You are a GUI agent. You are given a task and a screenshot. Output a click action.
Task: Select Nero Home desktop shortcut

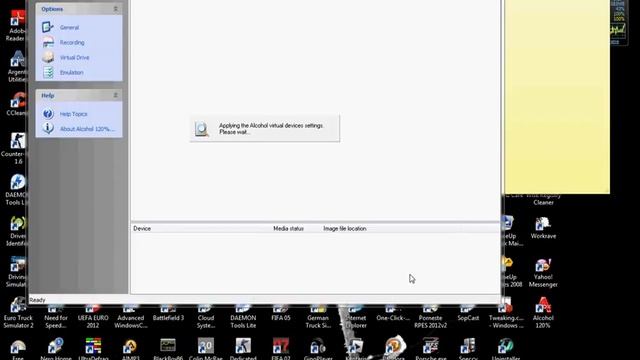coord(56,349)
